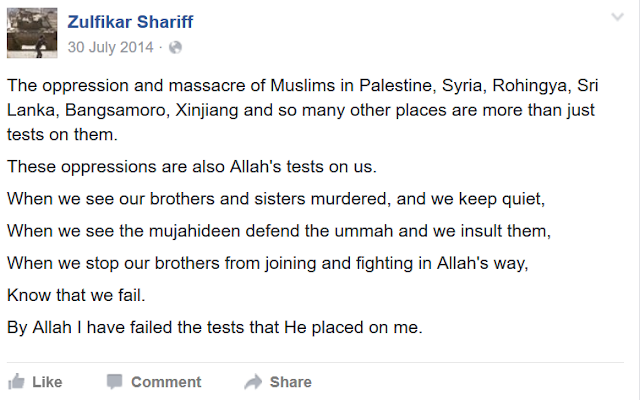
Task: Open the Zulfikar Shariff profile name link
Action: pyautogui.click(x=130, y=22)
